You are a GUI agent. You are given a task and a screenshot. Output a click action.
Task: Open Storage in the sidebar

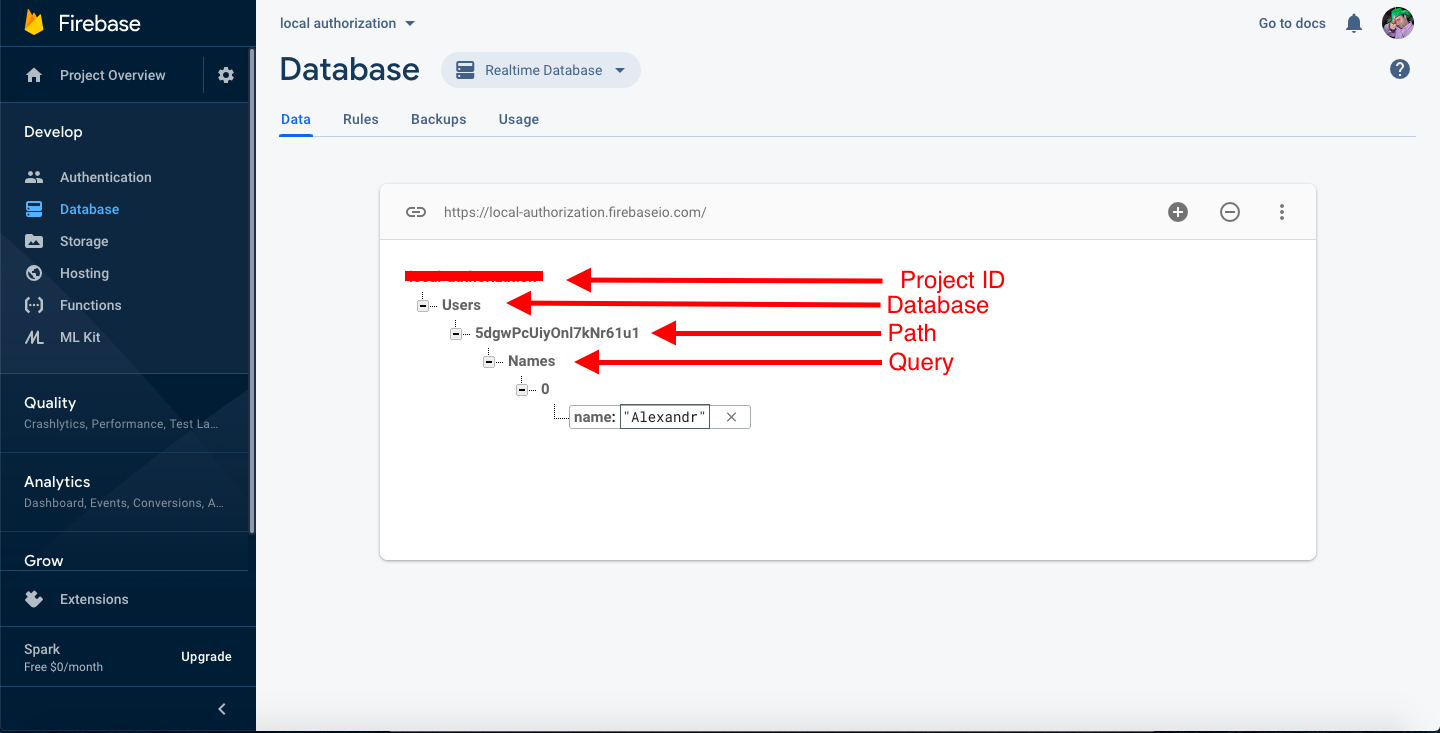(x=84, y=241)
